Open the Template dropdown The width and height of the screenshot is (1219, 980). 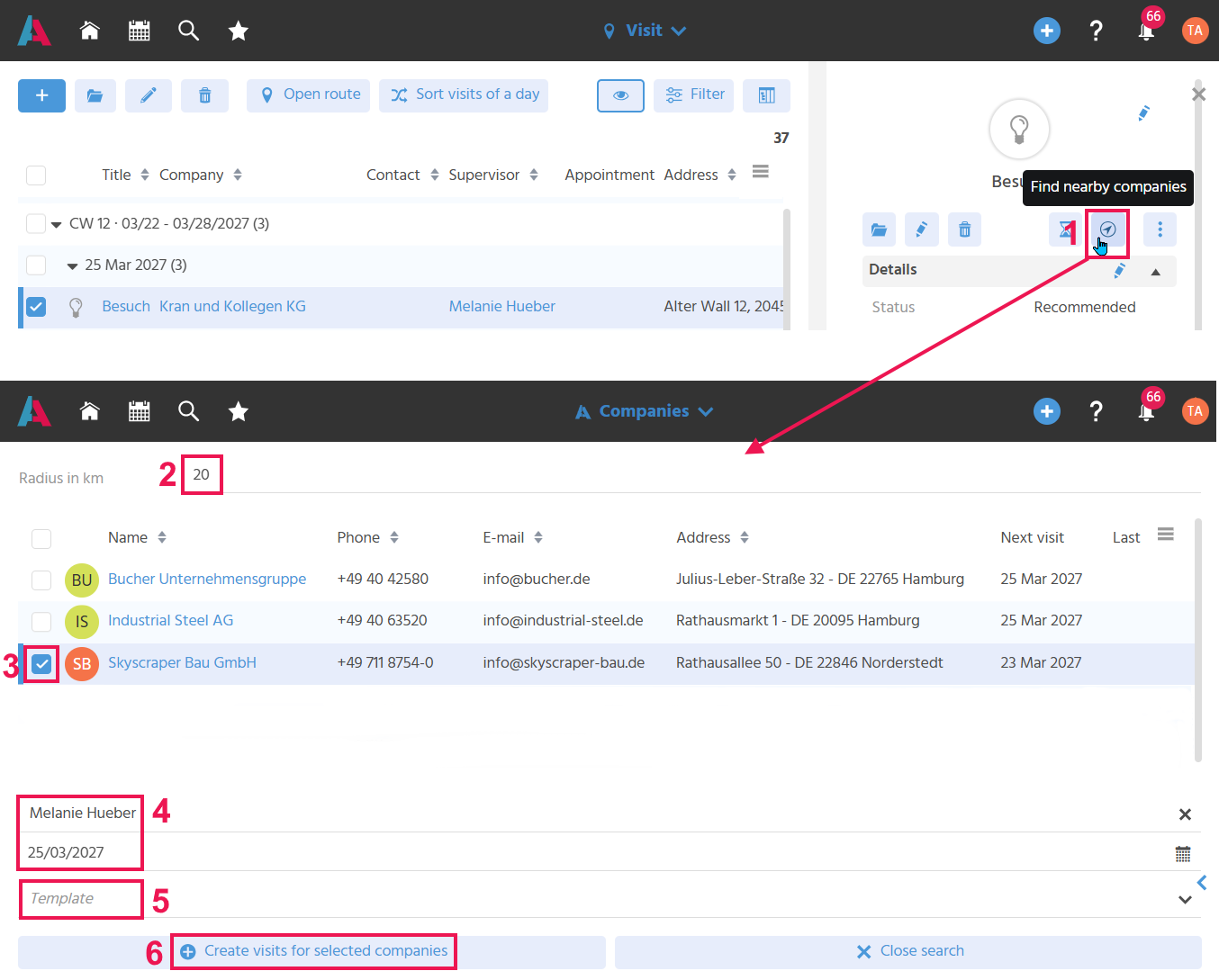1185,899
